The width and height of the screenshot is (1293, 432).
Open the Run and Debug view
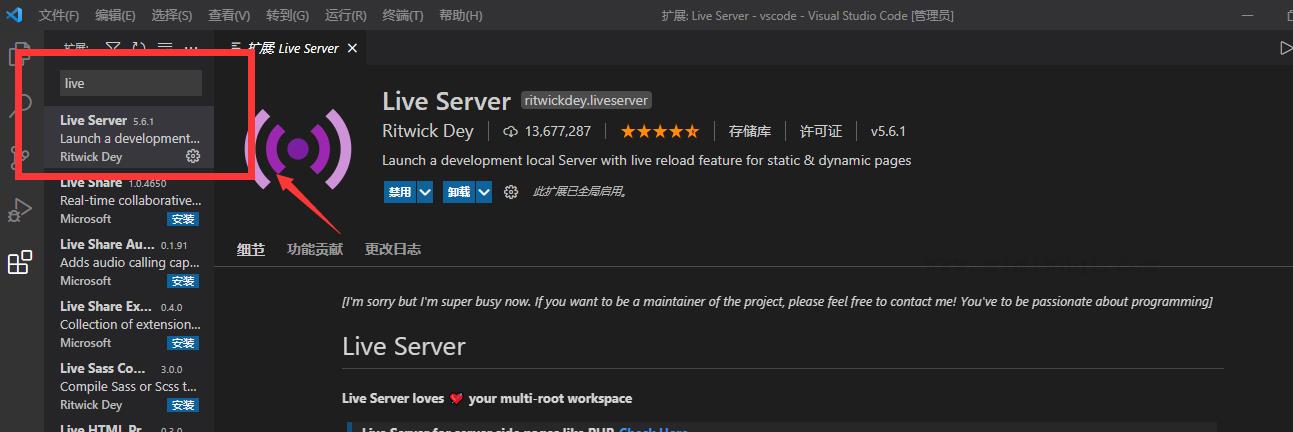pos(20,210)
